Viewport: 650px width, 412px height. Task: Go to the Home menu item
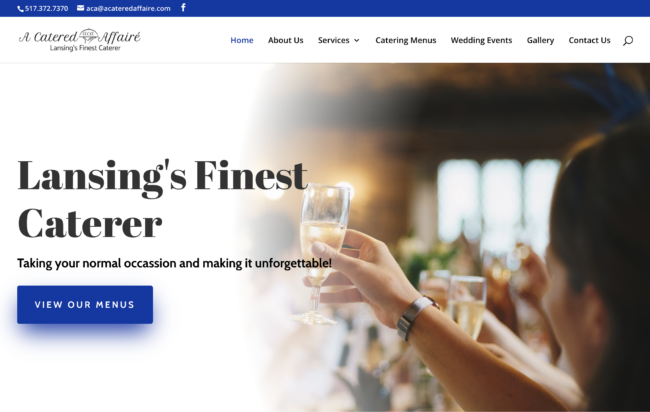[x=242, y=40]
